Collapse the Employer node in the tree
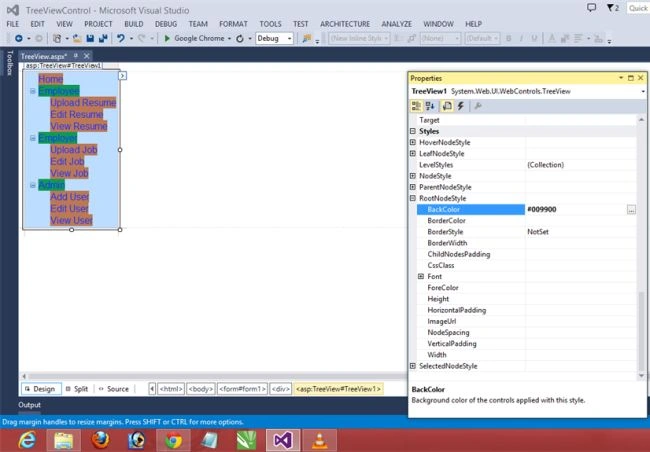Image resolution: width=650 pixels, height=452 pixels. (33, 138)
